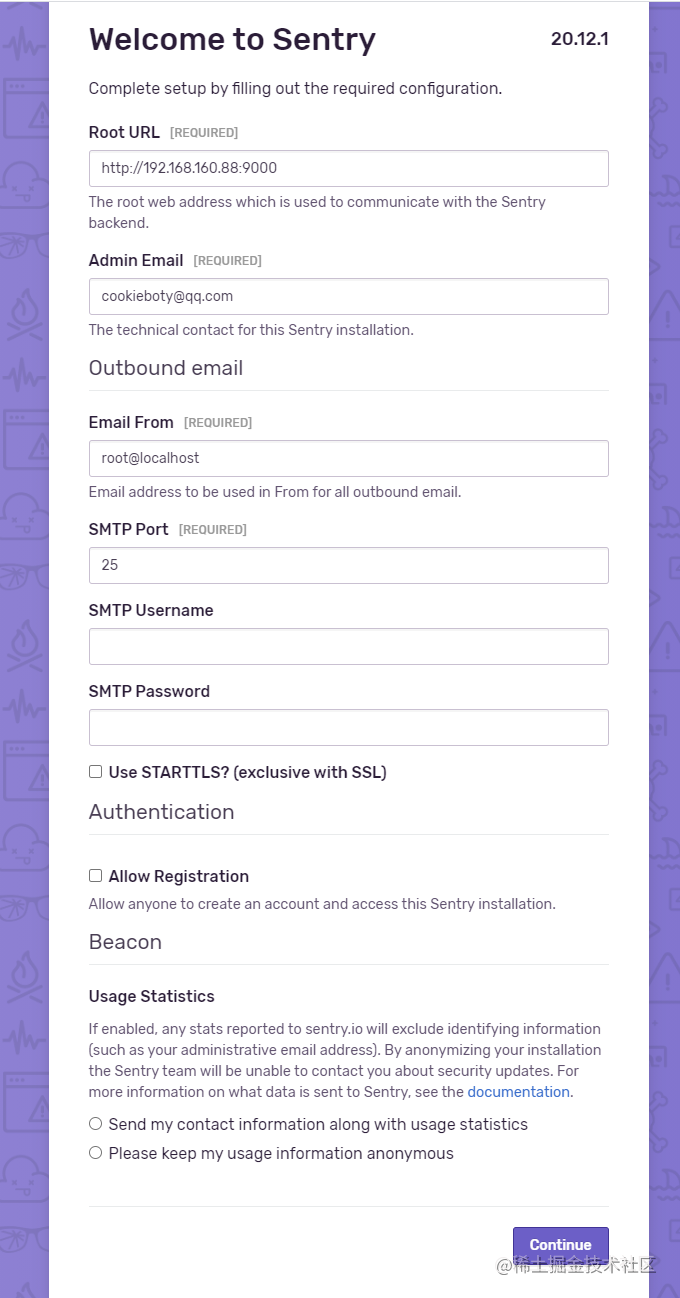
Task: Focus the empty SMTP Username field
Action: coord(348,646)
